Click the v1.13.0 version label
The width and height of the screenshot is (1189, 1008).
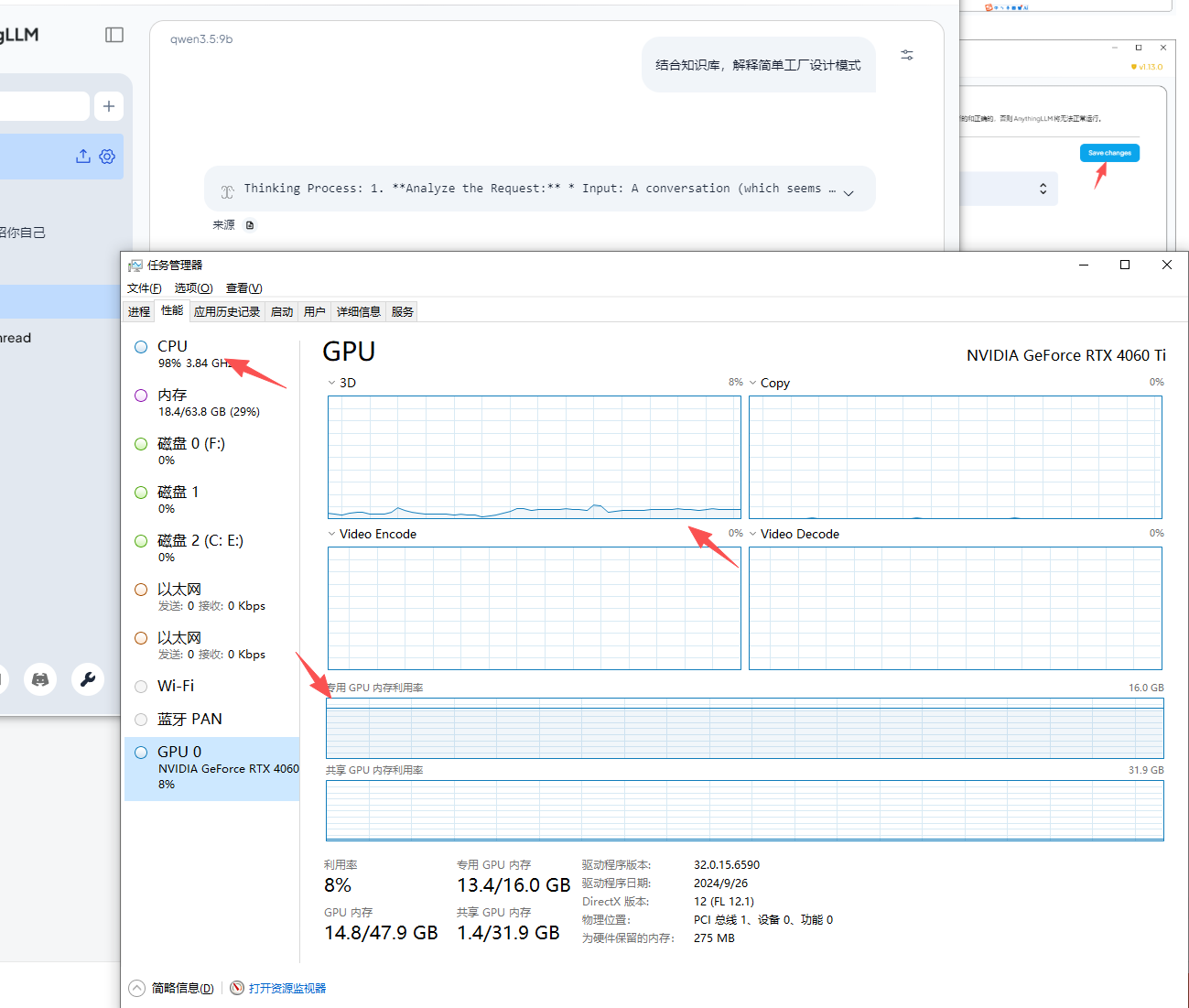(x=1151, y=67)
